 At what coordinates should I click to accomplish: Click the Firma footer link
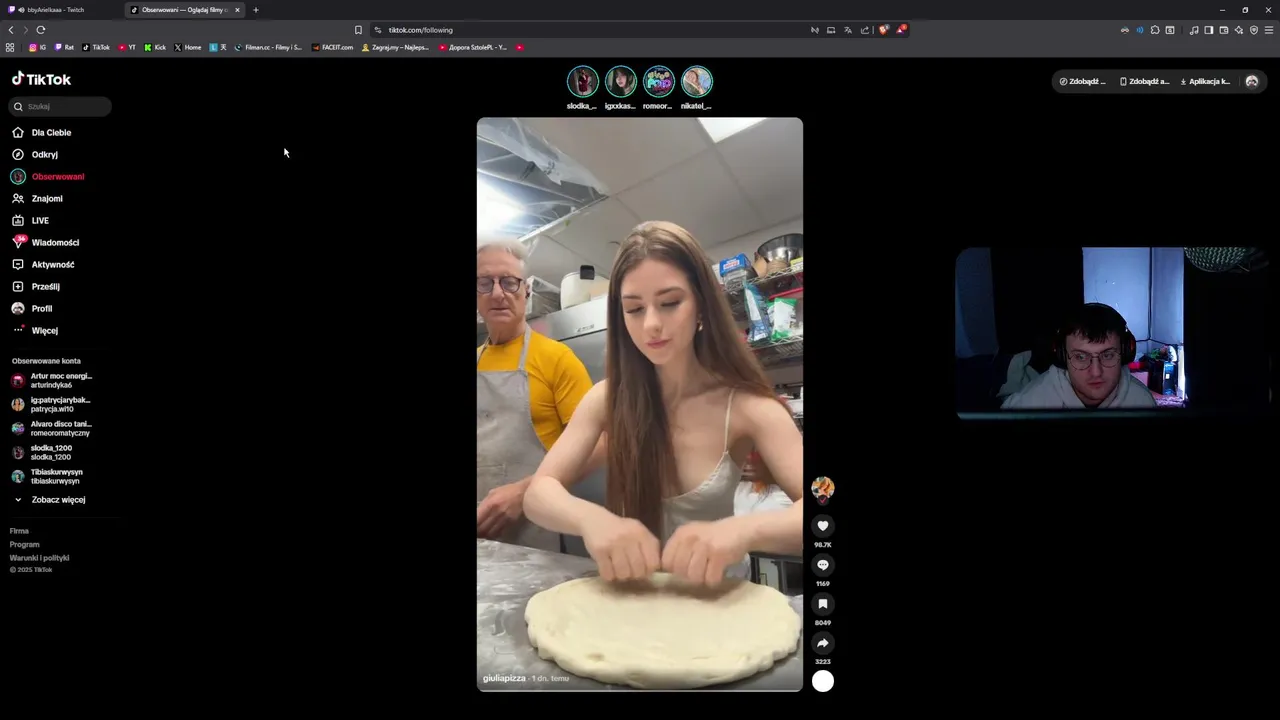pyautogui.click(x=19, y=531)
